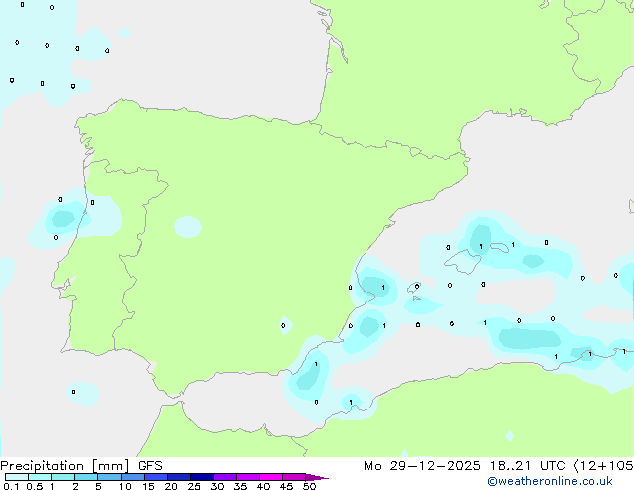Screen dimensions: 634x490
Task: Click the 'GFS' model label
Action: pyautogui.click(x=150, y=466)
